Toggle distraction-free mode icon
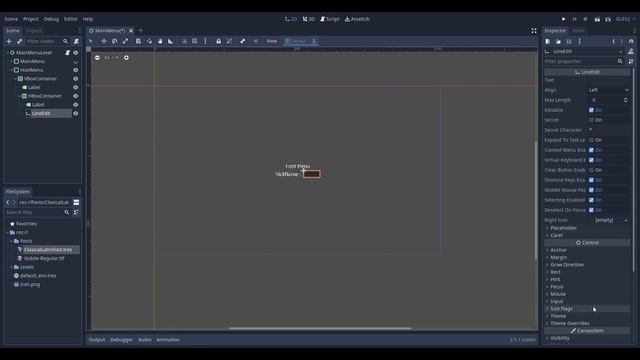This screenshot has width=640, height=360. (534, 31)
